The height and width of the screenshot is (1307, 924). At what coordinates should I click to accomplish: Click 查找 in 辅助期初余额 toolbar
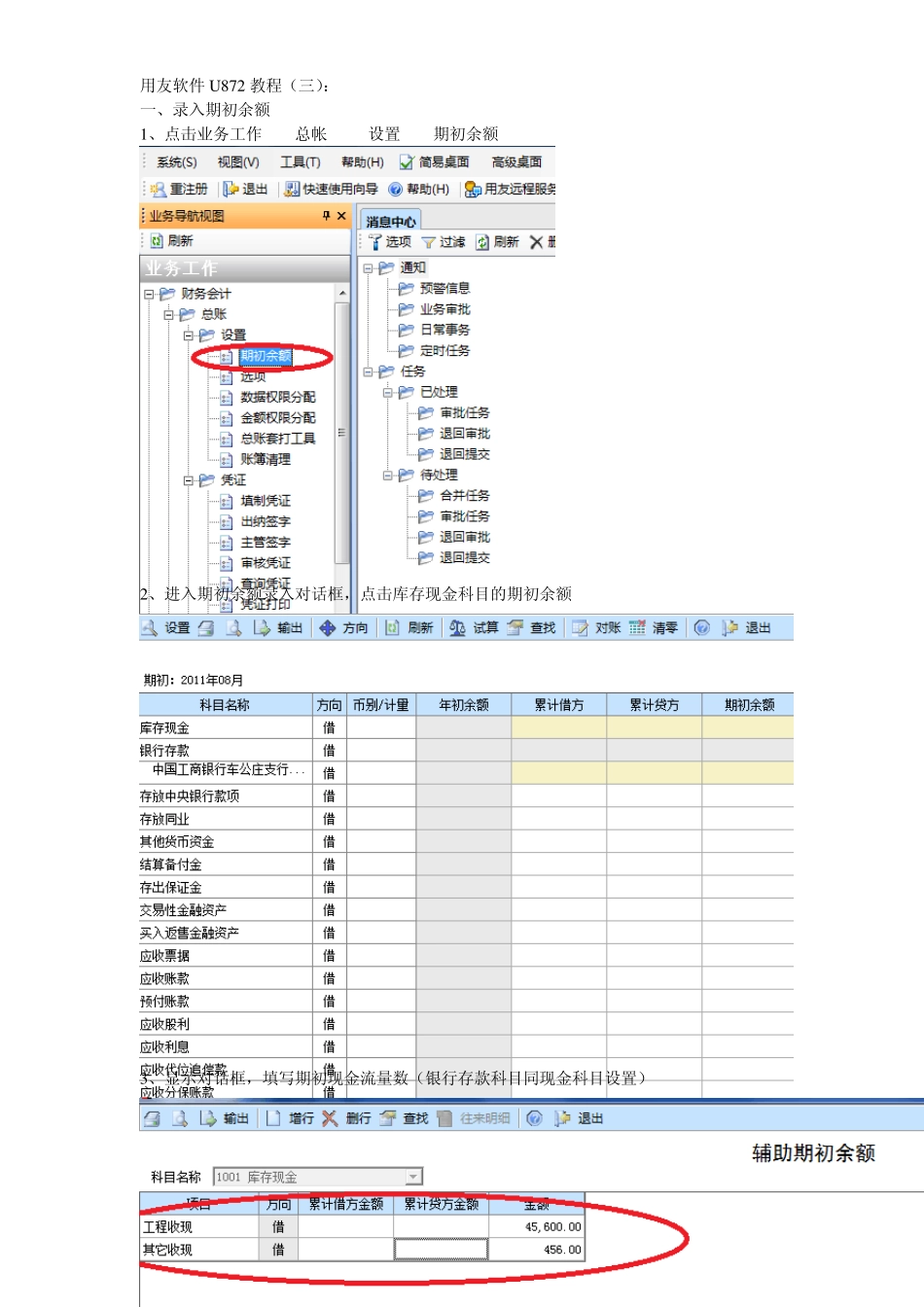[405, 1118]
